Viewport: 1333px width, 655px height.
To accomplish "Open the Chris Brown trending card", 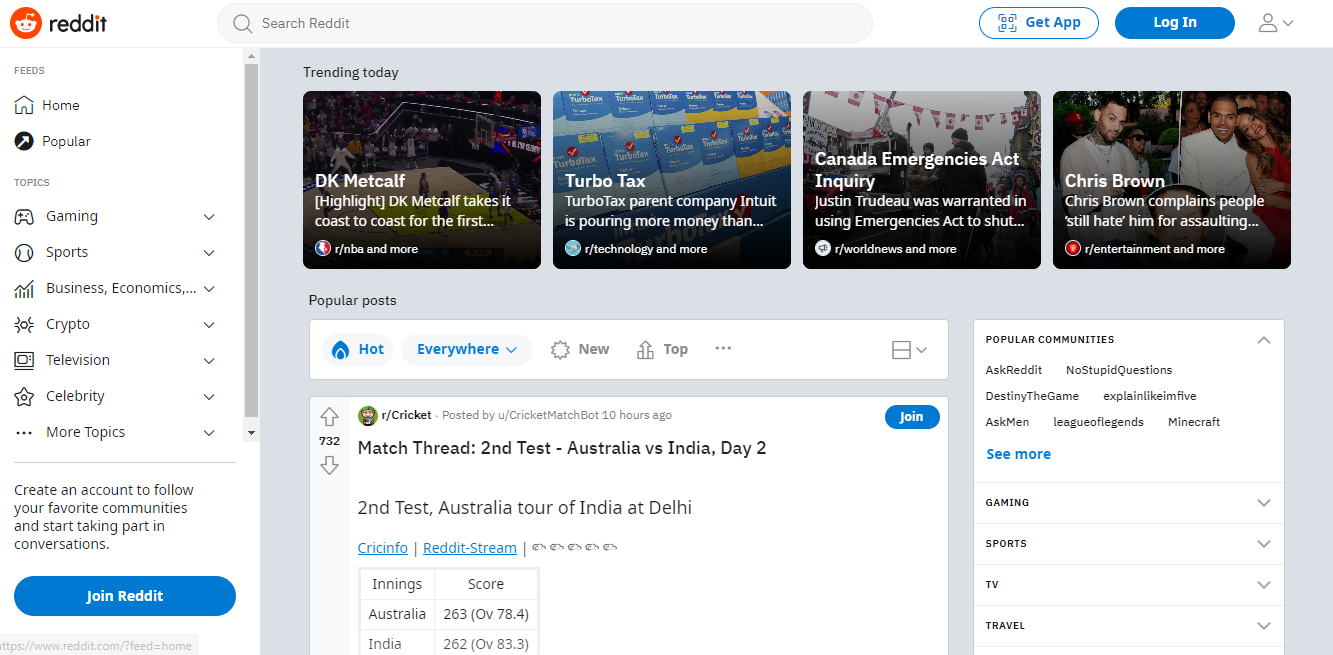I will point(1172,180).
